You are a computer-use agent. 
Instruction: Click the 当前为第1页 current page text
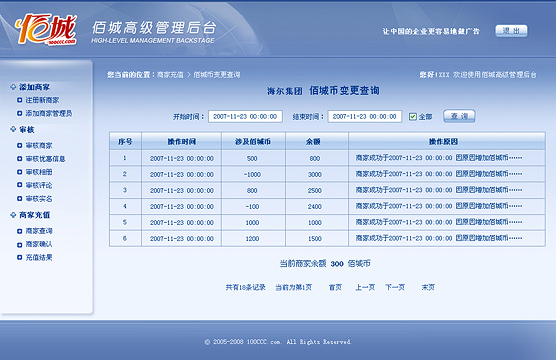[x=294, y=287]
